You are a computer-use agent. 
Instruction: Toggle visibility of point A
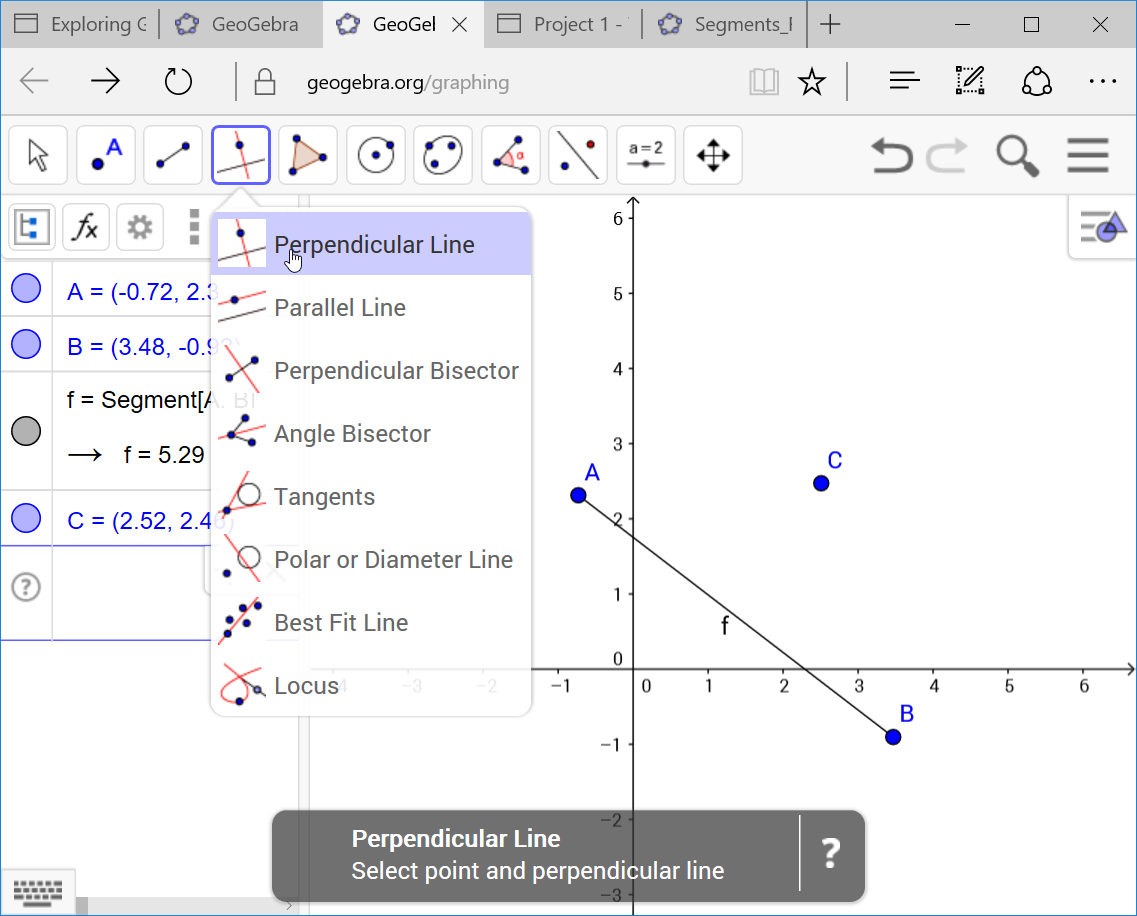coord(27,288)
